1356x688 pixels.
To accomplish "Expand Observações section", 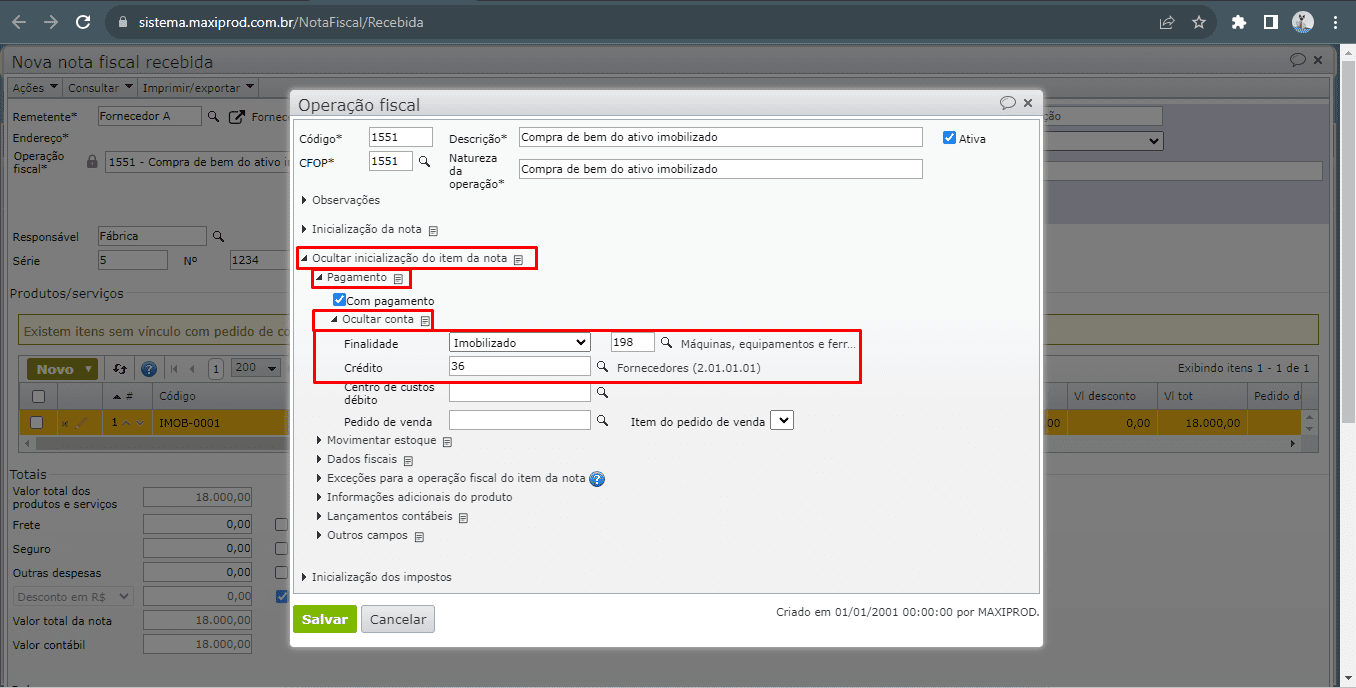I will [340, 200].
